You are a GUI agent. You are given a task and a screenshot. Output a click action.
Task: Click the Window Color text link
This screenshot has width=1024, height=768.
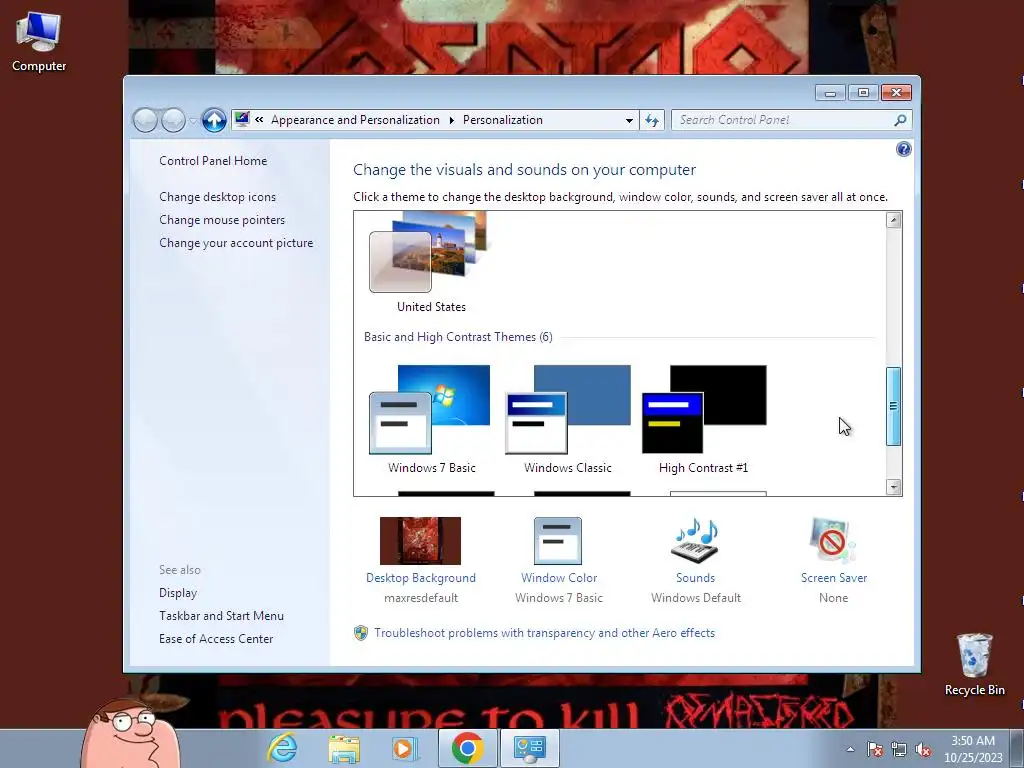click(559, 578)
